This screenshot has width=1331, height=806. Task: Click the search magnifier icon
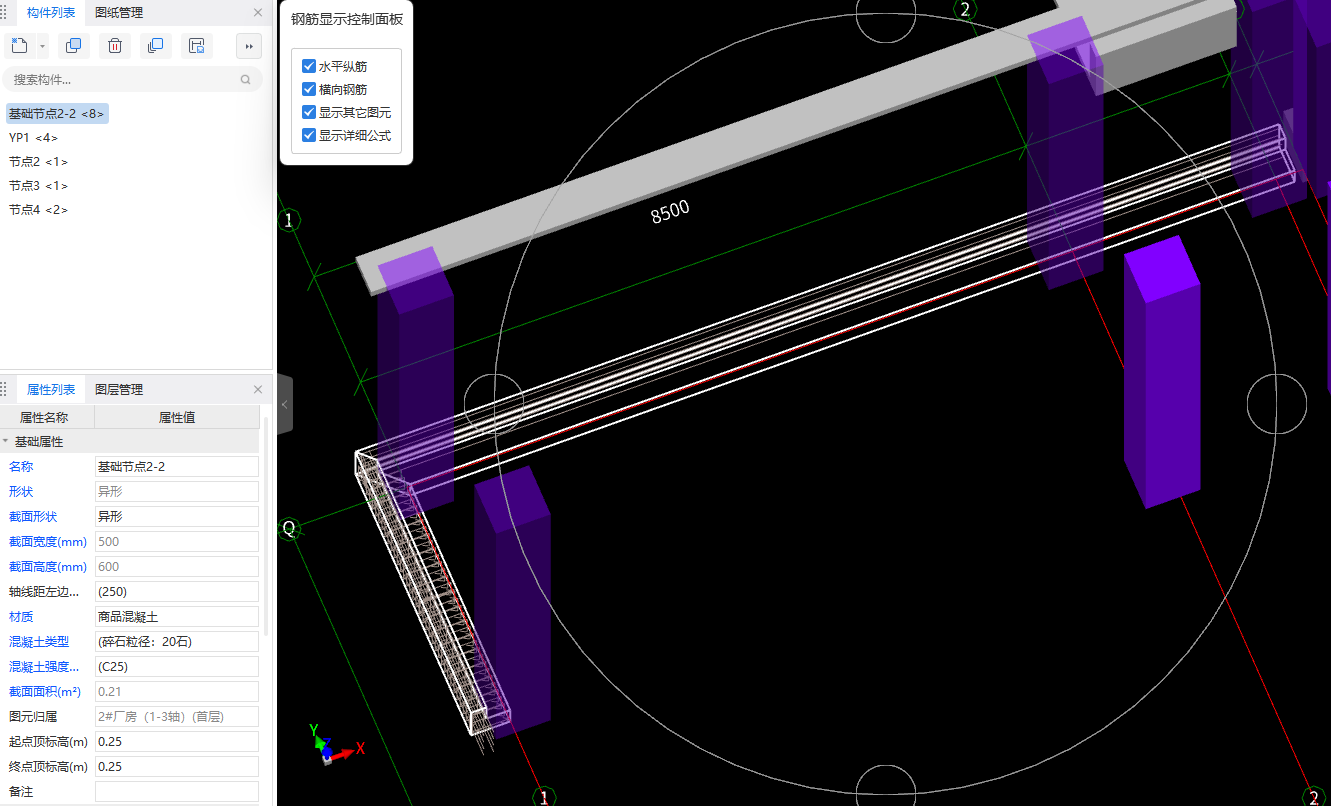pos(246,80)
